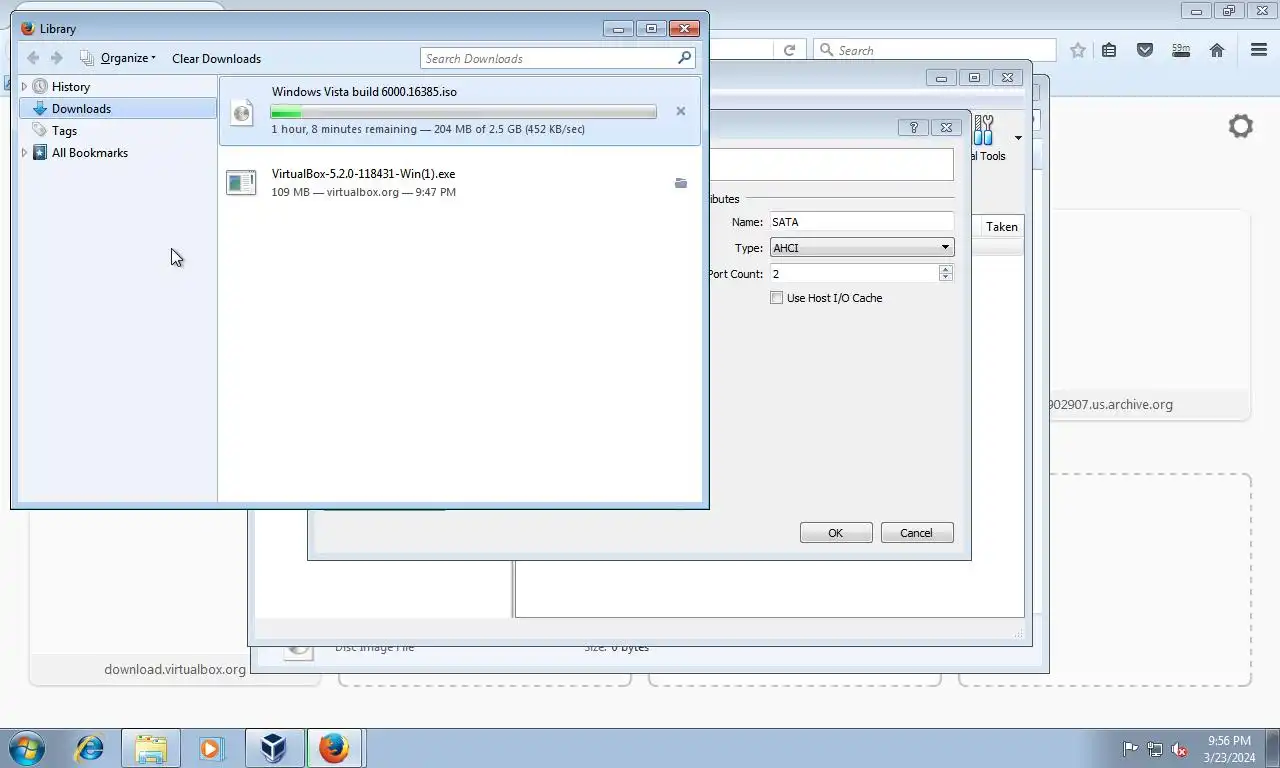The image size is (1280, 768).
Task: Select All Bookmarks in Library sidebar
Action: (x=89, y=153)
